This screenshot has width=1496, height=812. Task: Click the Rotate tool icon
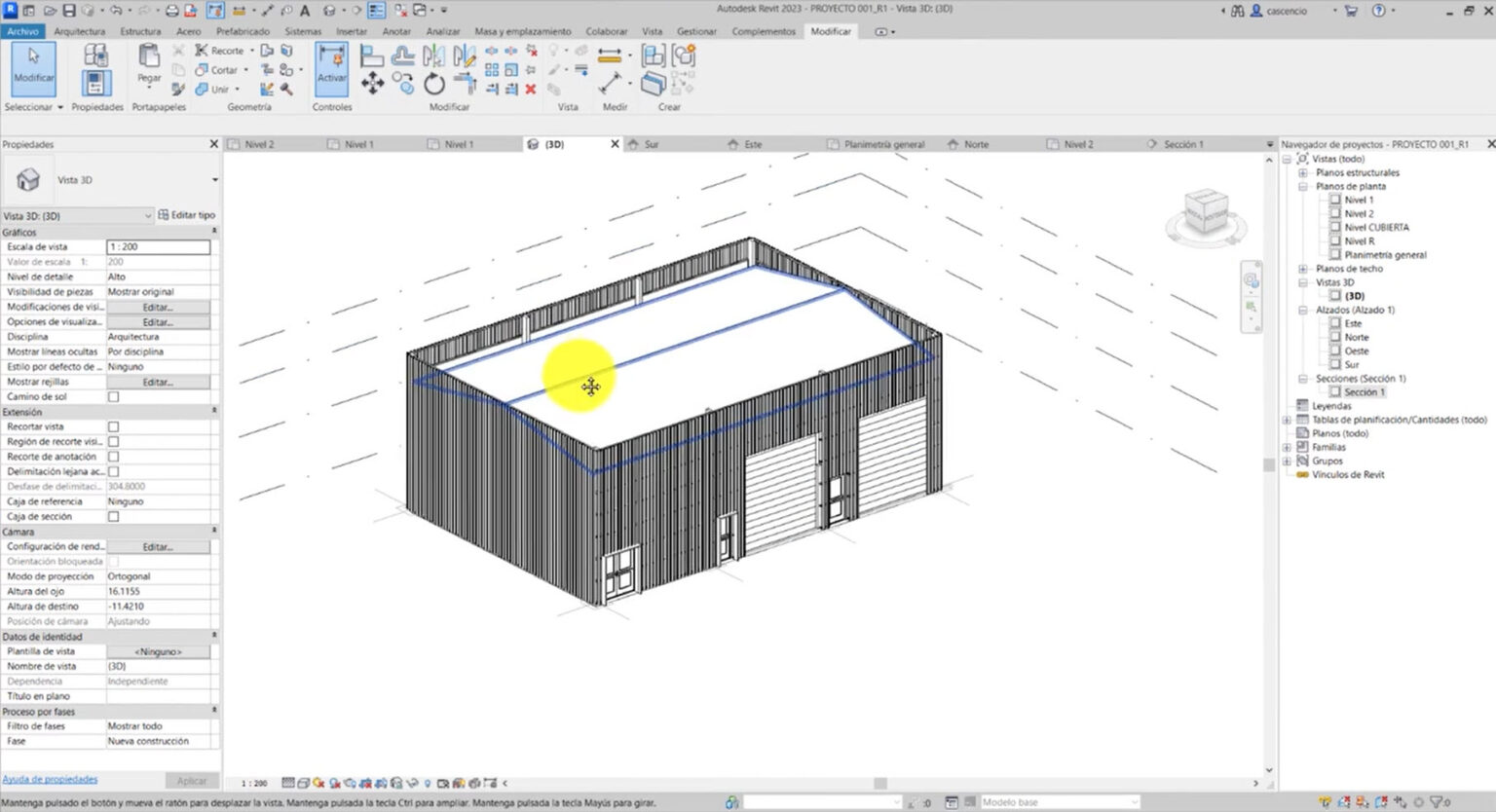coord(434,84)
